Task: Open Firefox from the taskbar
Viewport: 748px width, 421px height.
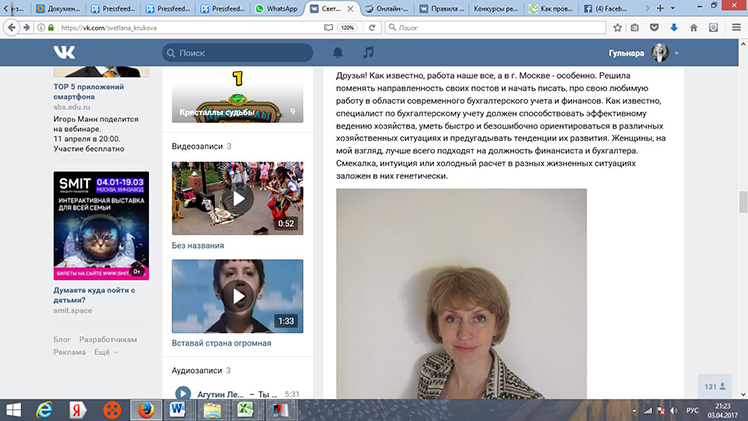Action: (146, 410)
